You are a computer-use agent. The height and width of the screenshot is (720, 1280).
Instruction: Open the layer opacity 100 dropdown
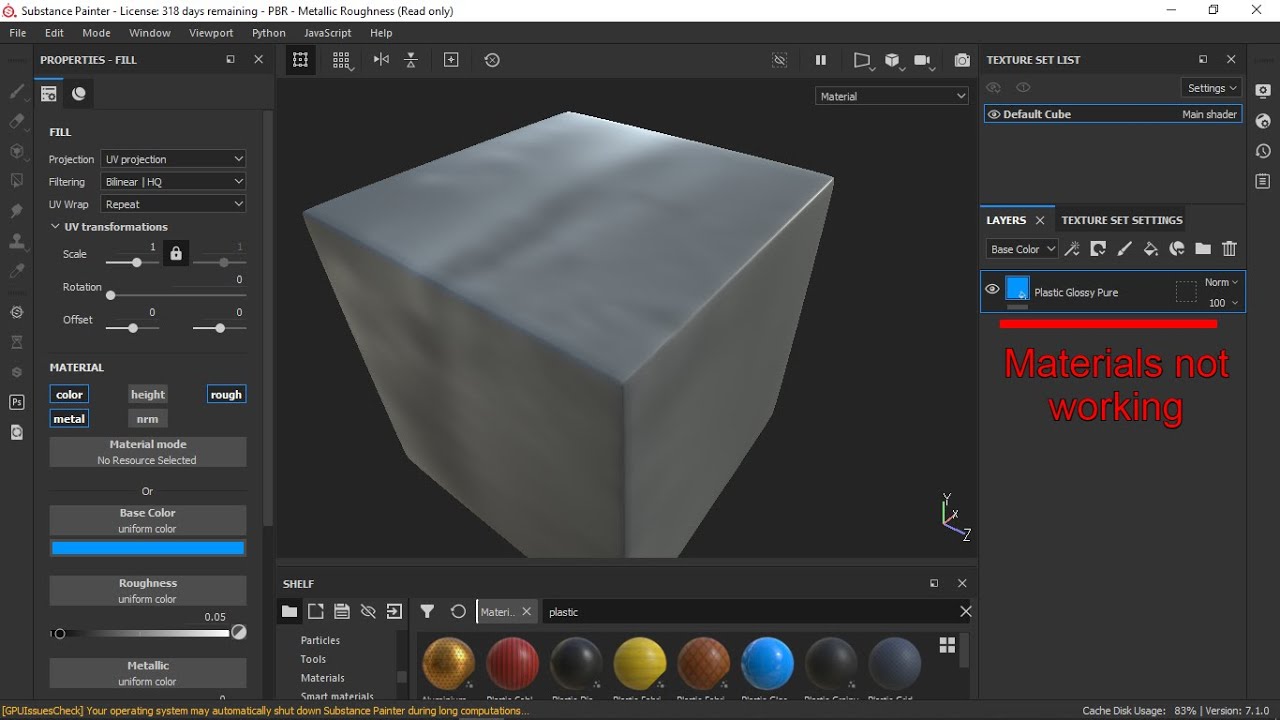pos(1223,303)
